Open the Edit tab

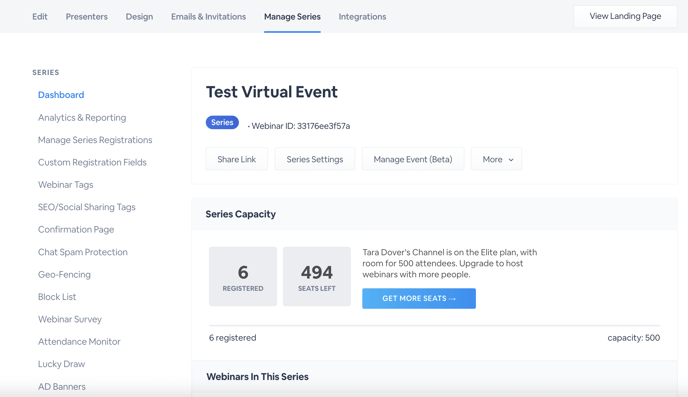(x=39, y=17)
